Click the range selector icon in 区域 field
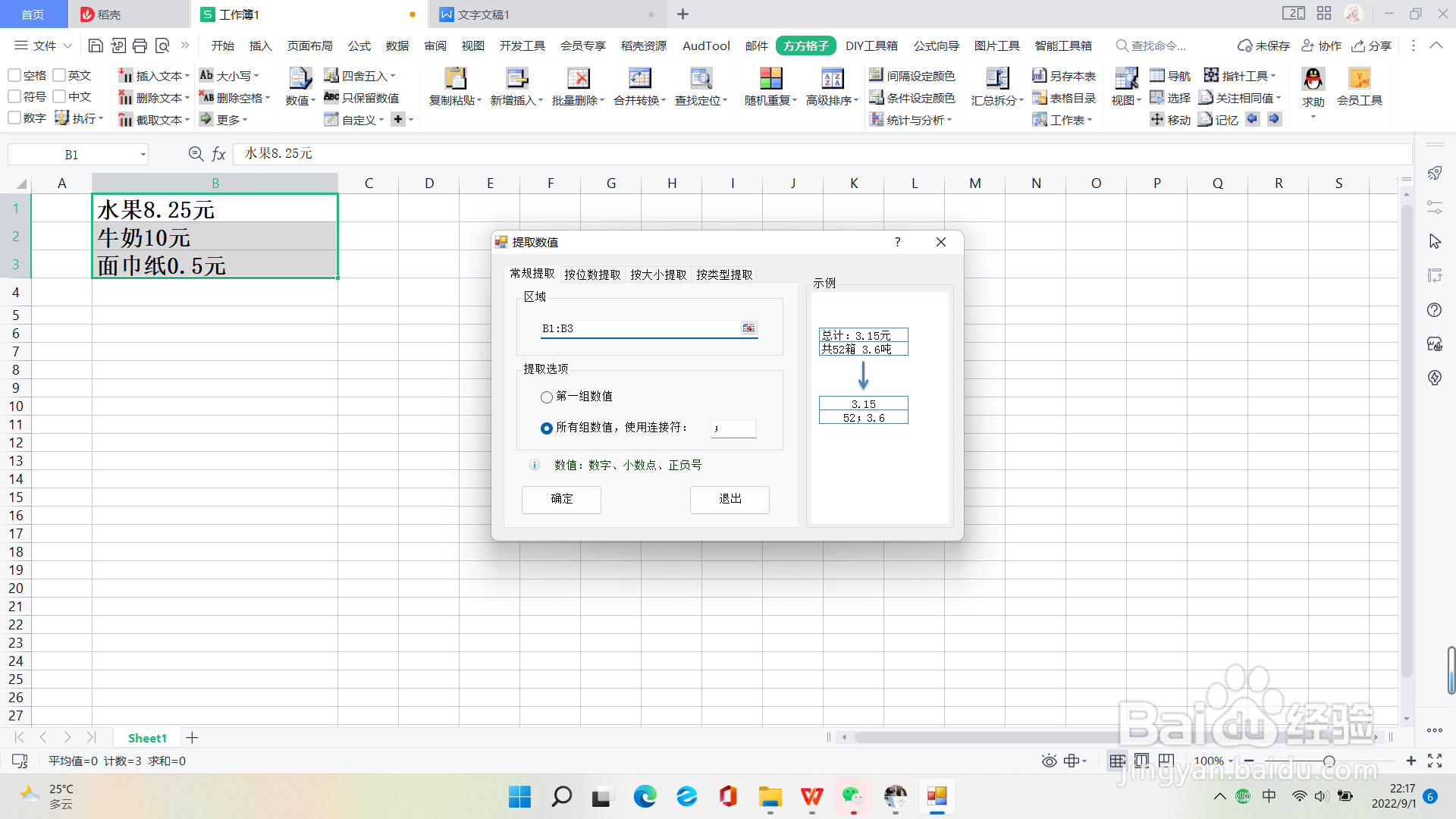The image size is (1456, 819). point(748,328)
